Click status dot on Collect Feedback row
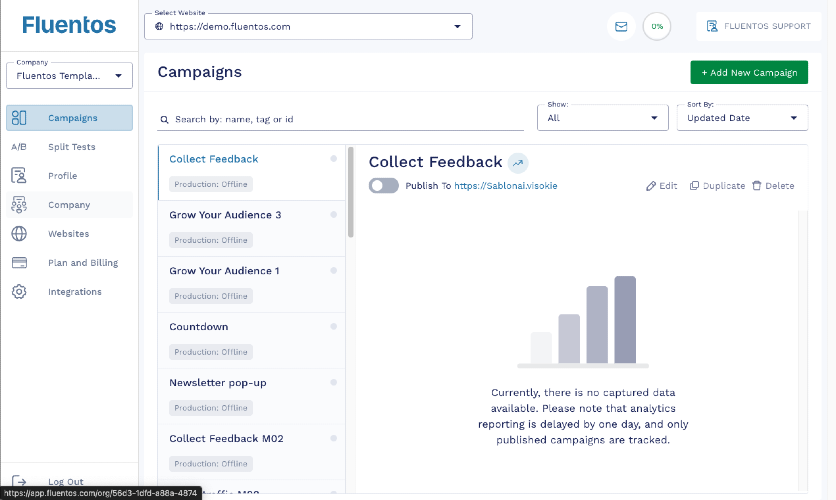 coord(333,158)
